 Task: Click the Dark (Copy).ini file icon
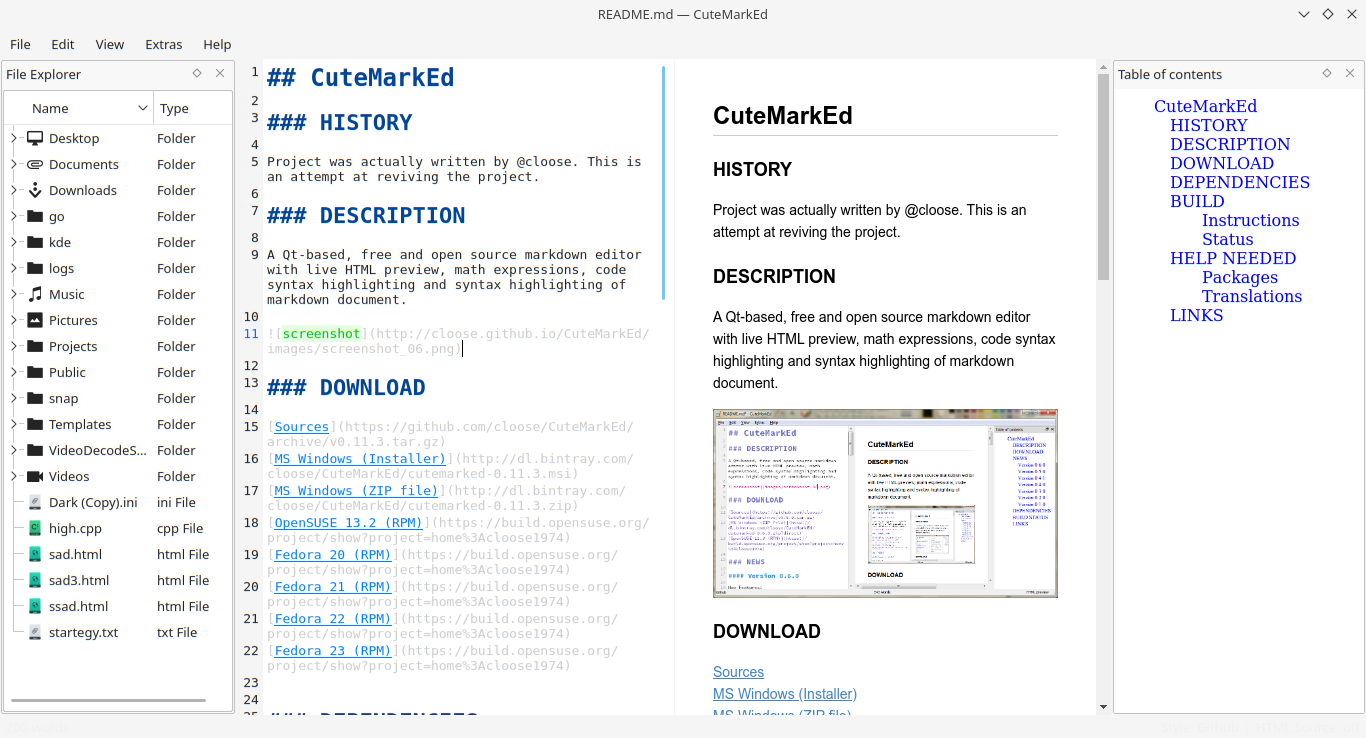point(35,502)
